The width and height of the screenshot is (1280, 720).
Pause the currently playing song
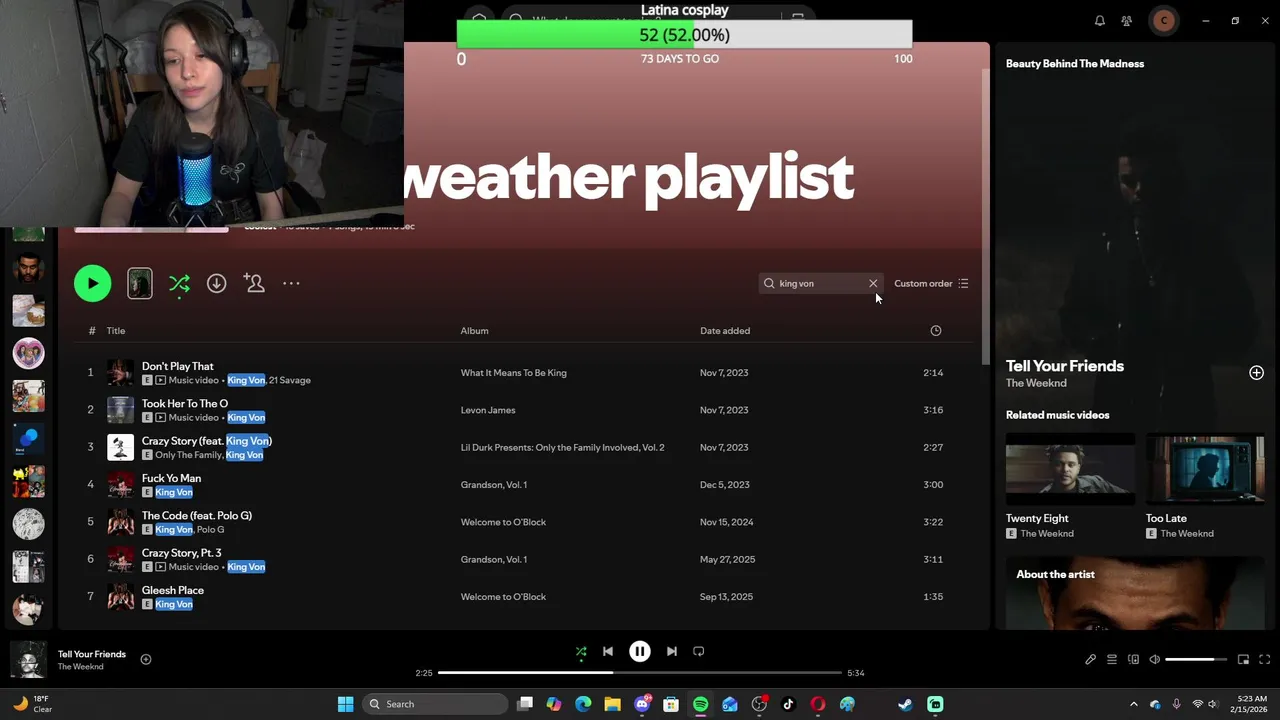[640, 652]
